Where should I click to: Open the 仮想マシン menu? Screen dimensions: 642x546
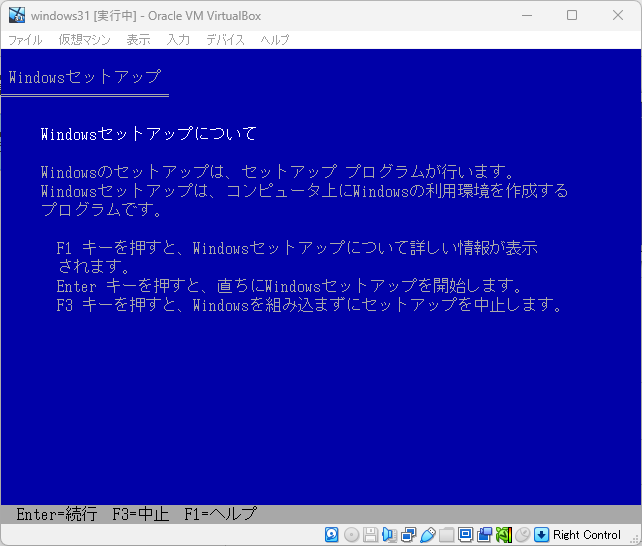point(84,40)
